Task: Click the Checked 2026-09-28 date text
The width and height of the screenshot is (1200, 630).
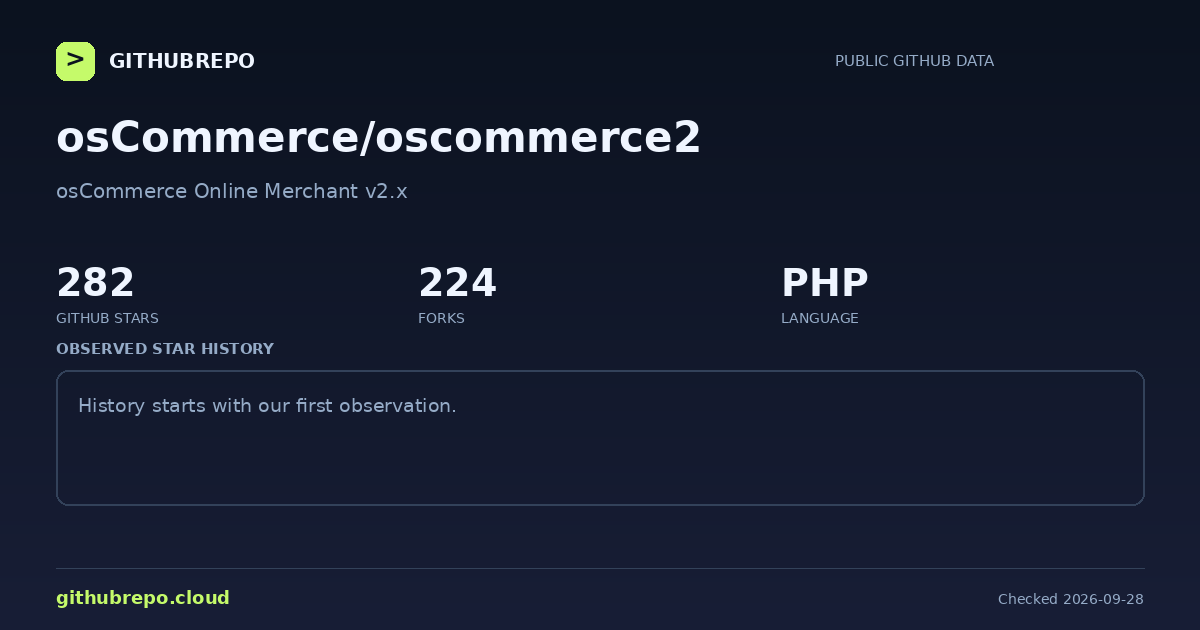Action: 1071,599
